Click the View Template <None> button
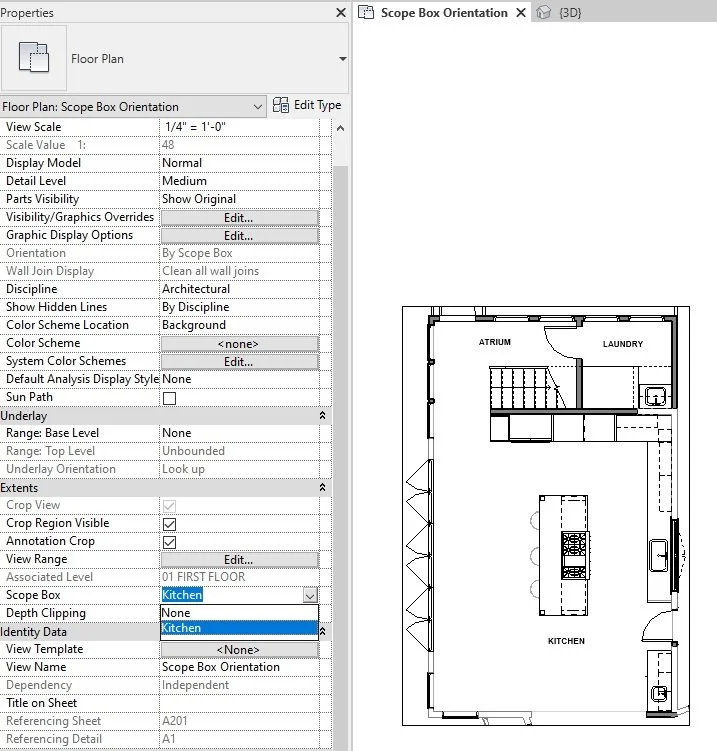Viewport: 717px width, 751px height. [239, 649]
